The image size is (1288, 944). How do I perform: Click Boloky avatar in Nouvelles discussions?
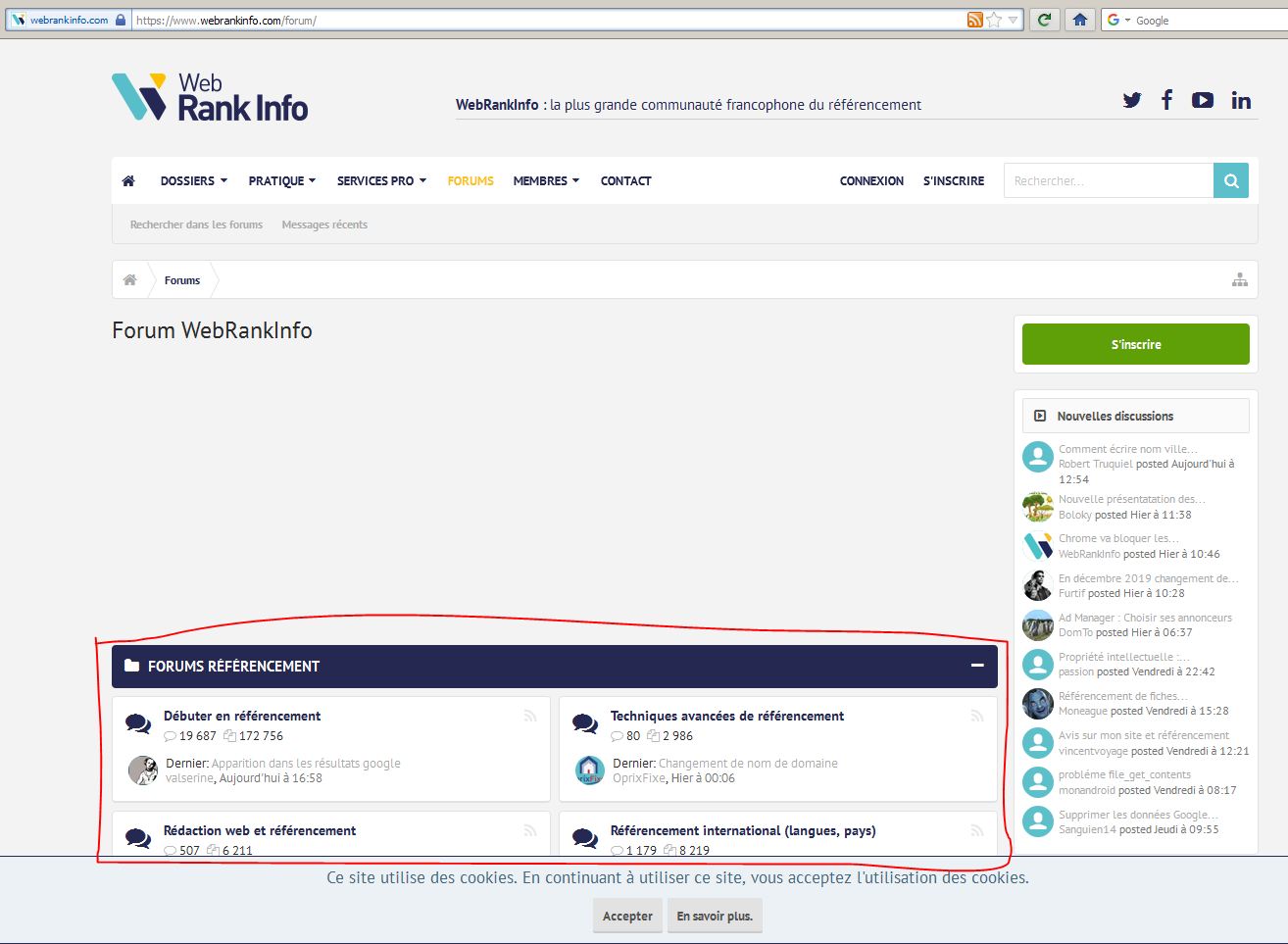[x=1038, y=506]
